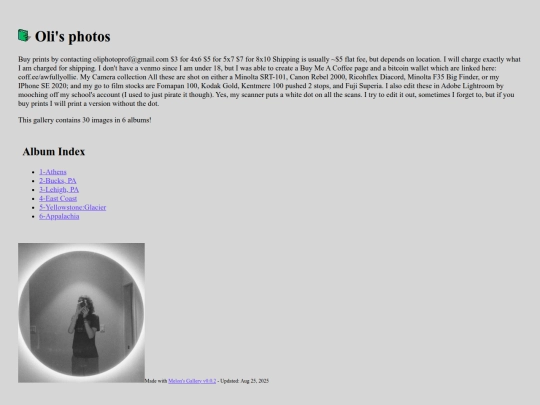Go to the 3-Lehigh, PA album
This screenshot has height=405, width=540.
point(59,190)
